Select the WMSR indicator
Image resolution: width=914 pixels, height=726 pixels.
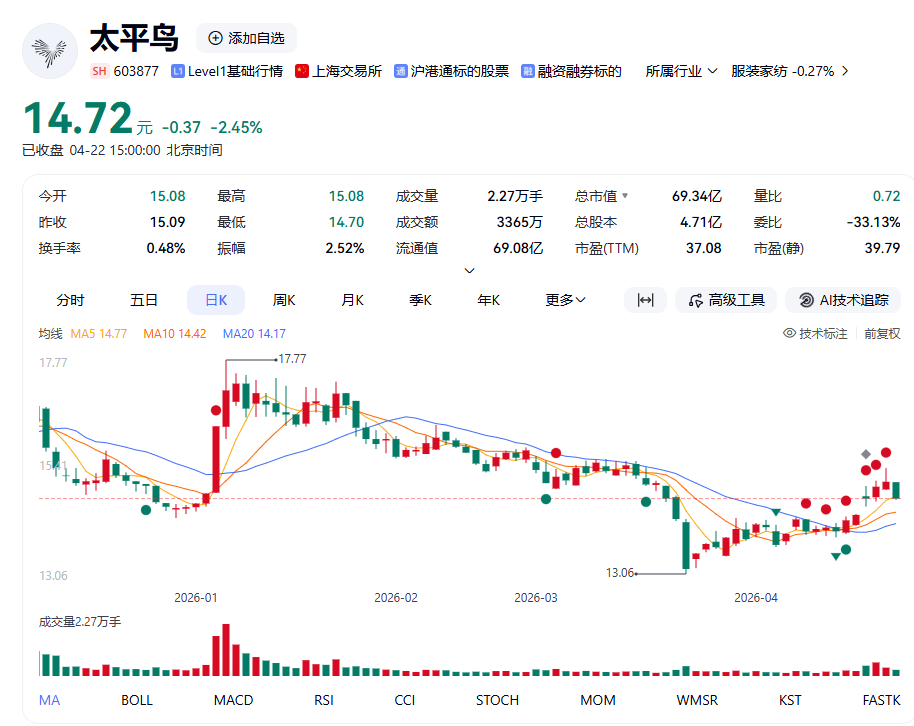697,700
